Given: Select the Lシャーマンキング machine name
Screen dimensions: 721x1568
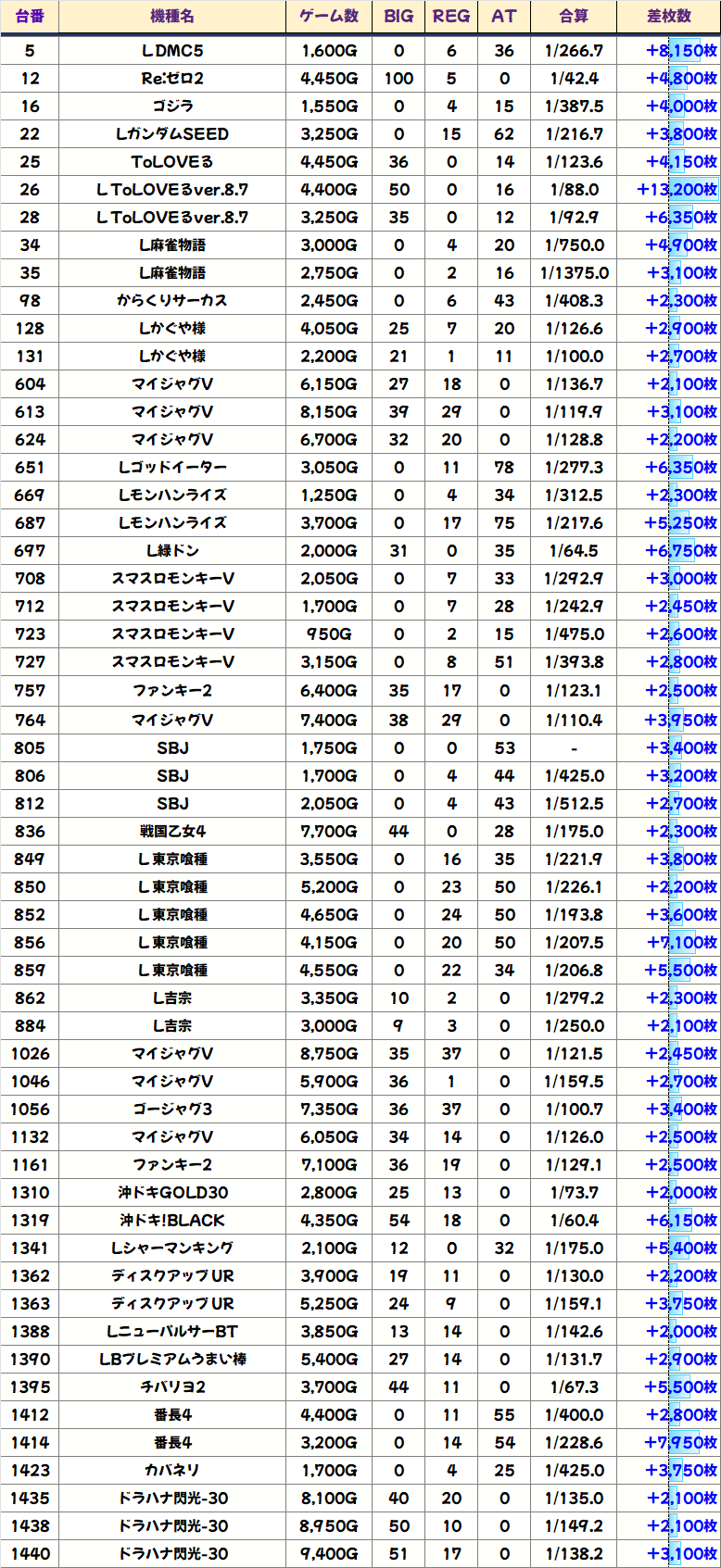Looking at the screenshot, I should (x=172, y=1248).
